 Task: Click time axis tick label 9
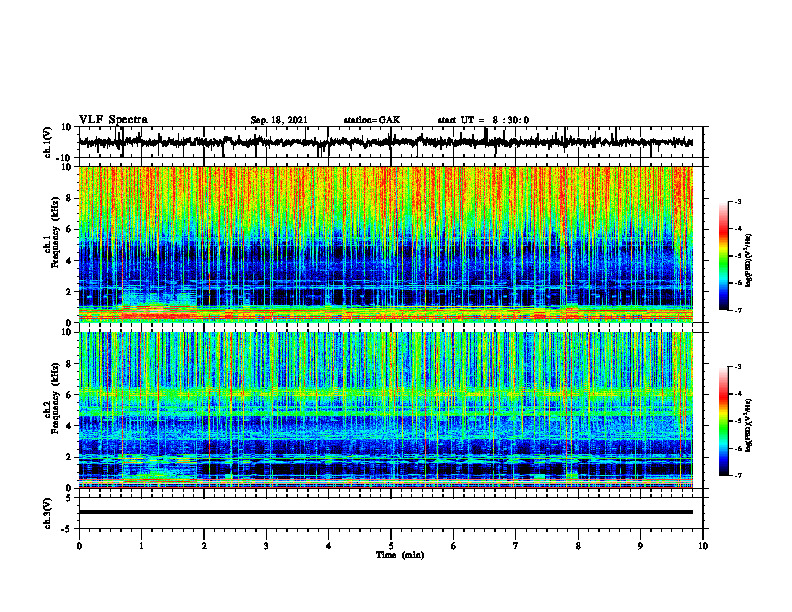coord(640,546)
